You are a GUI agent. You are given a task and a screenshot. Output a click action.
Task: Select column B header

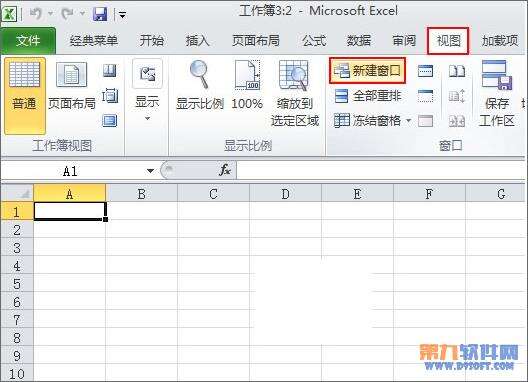coord(141,194)
